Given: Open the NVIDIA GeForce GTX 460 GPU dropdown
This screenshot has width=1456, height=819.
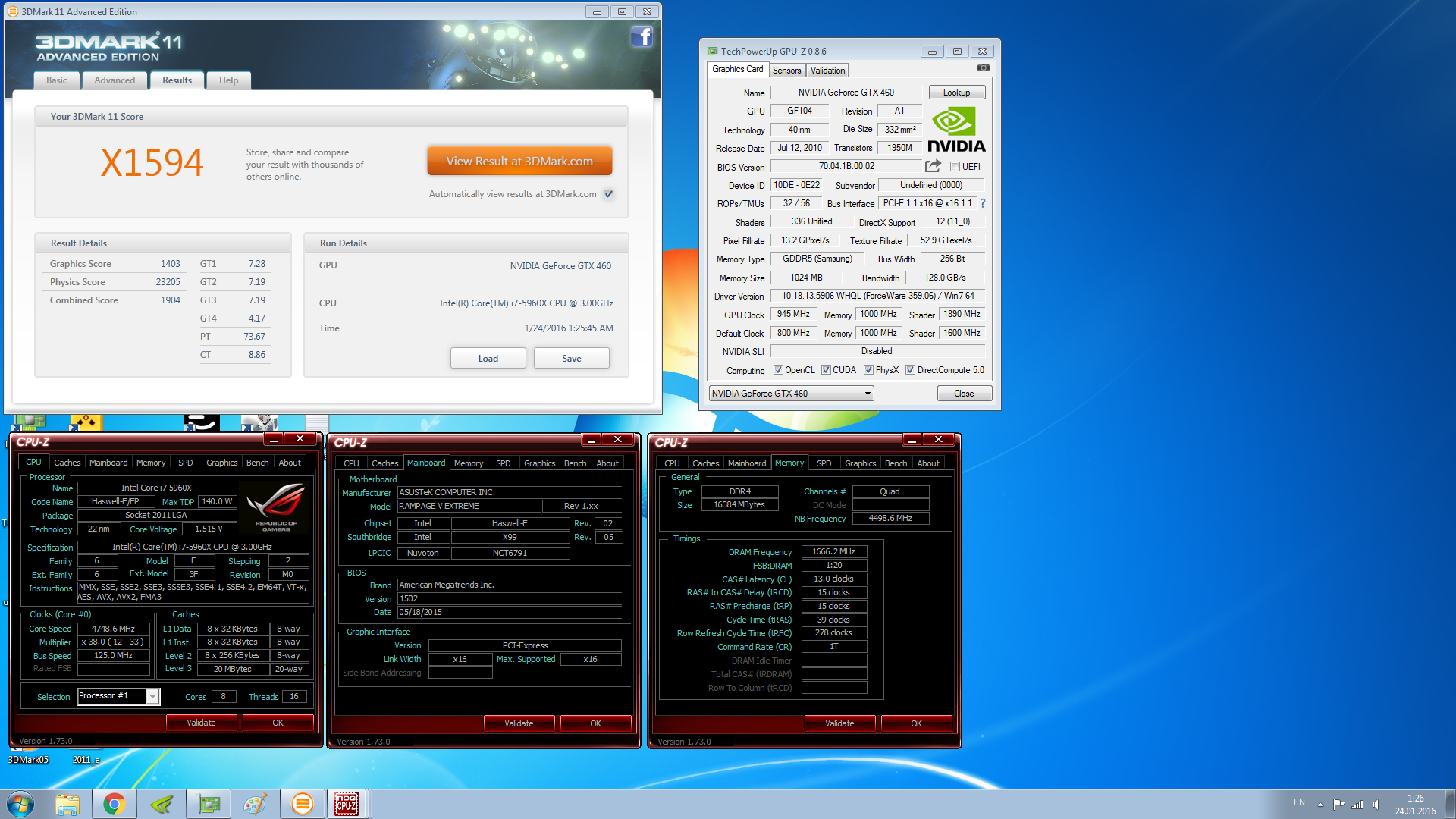Looking at the screenshot, I should pos(791,394).
